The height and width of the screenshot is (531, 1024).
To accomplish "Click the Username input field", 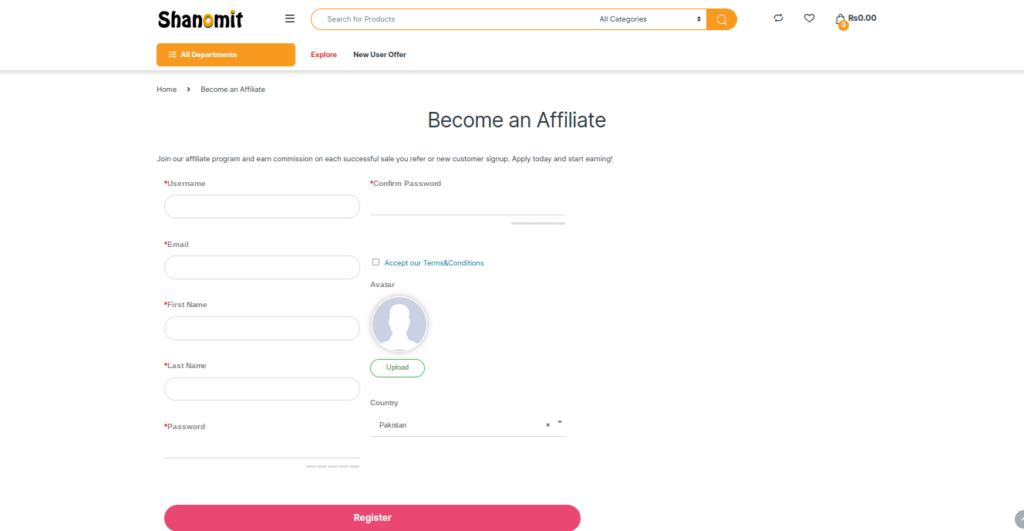I will pyautogui.click(x=262, y=206).
